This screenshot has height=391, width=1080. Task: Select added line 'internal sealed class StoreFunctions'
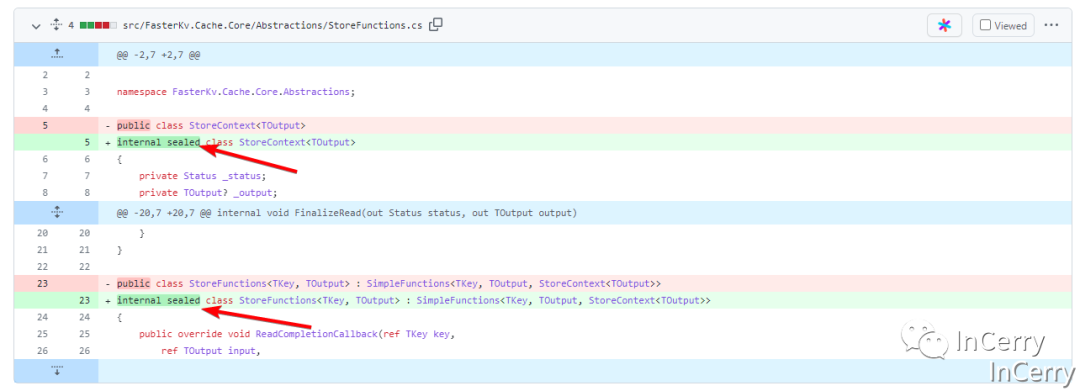413,300
